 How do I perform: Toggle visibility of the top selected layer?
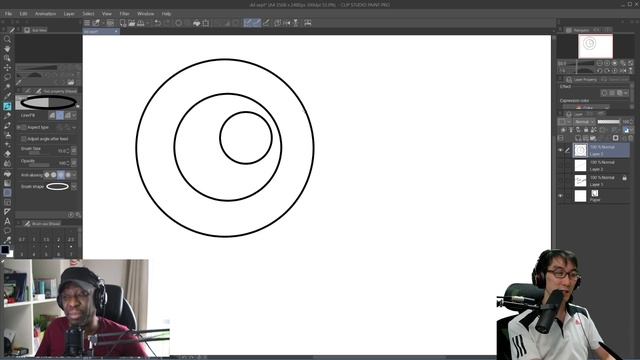click(x=560, y=150)
